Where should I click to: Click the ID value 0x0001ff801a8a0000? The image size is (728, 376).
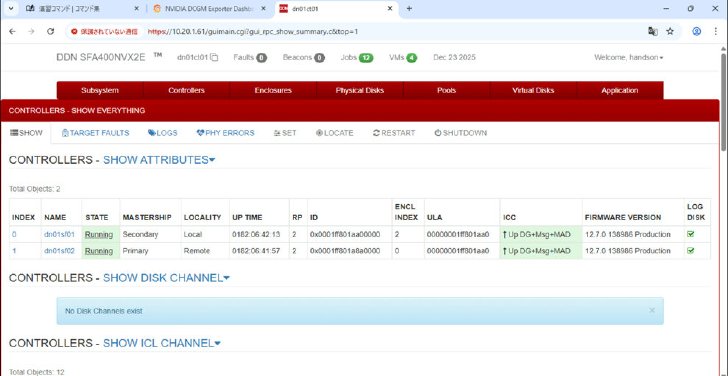[345, 251]
